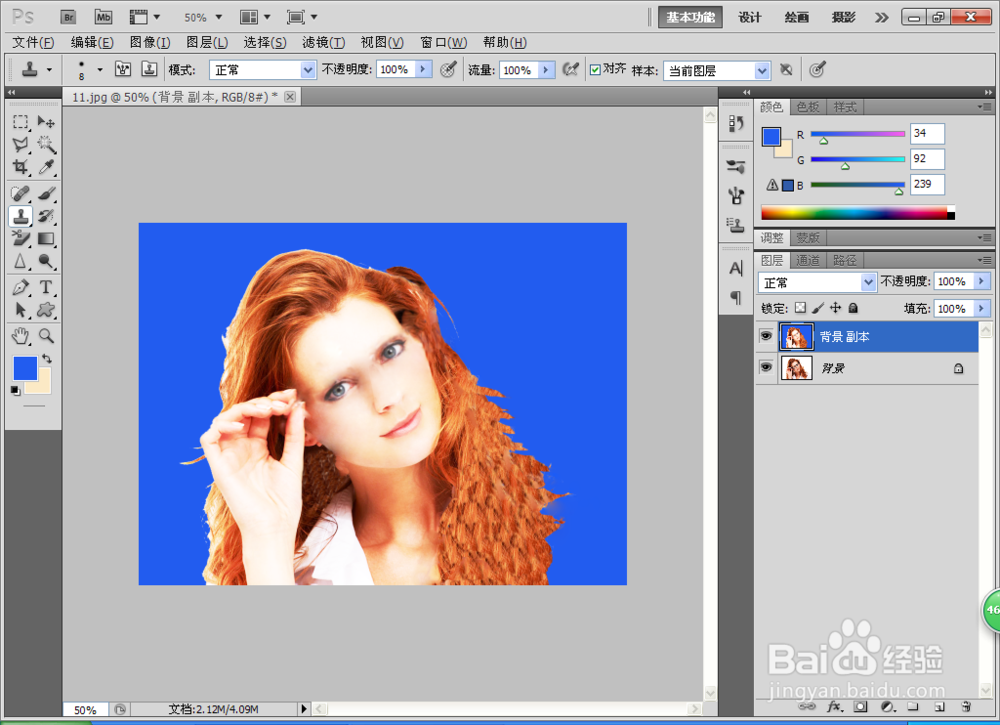The image size is (1000, 725).
Task: Select the Dodge tool
Action: pyautogui.click(x=46, y=261)
